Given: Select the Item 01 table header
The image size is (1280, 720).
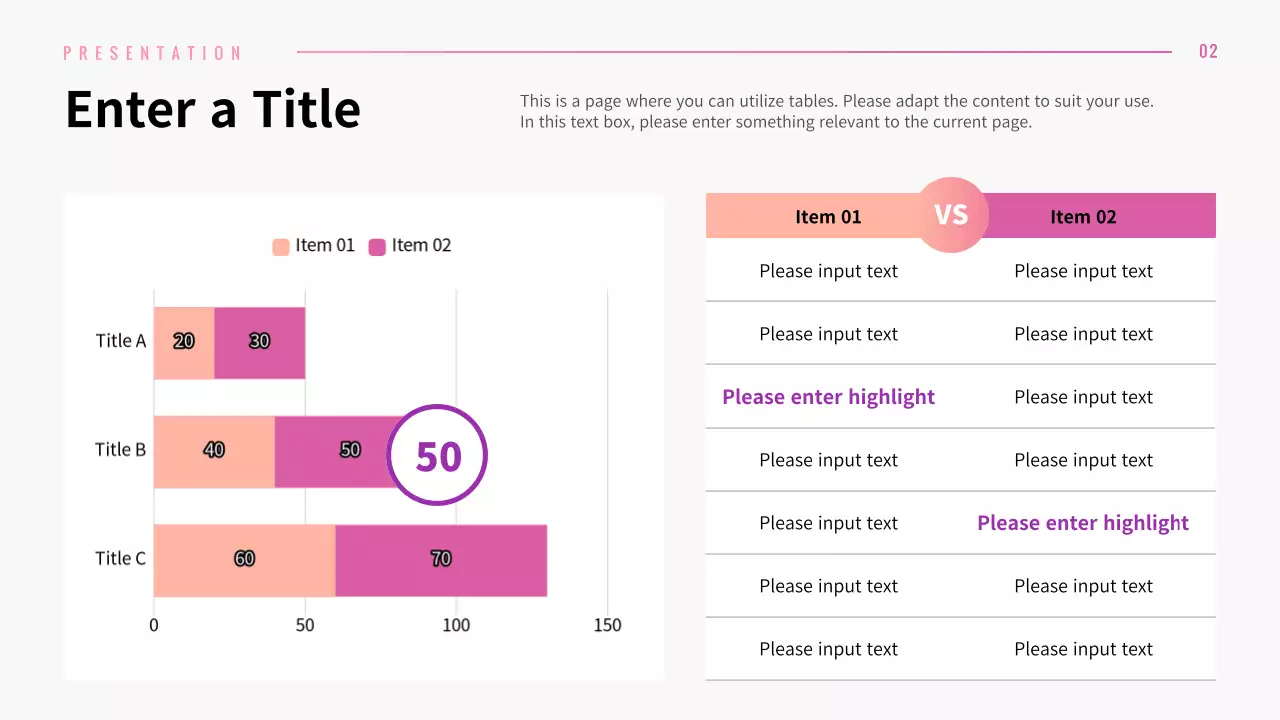Looking at the screenshot, I should (x=827, y=217).
